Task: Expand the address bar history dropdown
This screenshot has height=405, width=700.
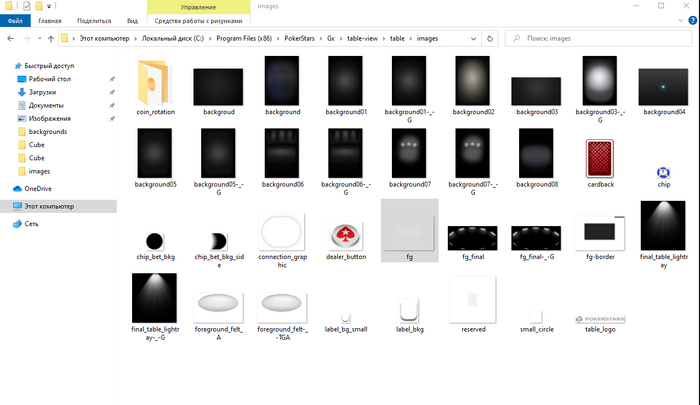Action: point(473,39)
